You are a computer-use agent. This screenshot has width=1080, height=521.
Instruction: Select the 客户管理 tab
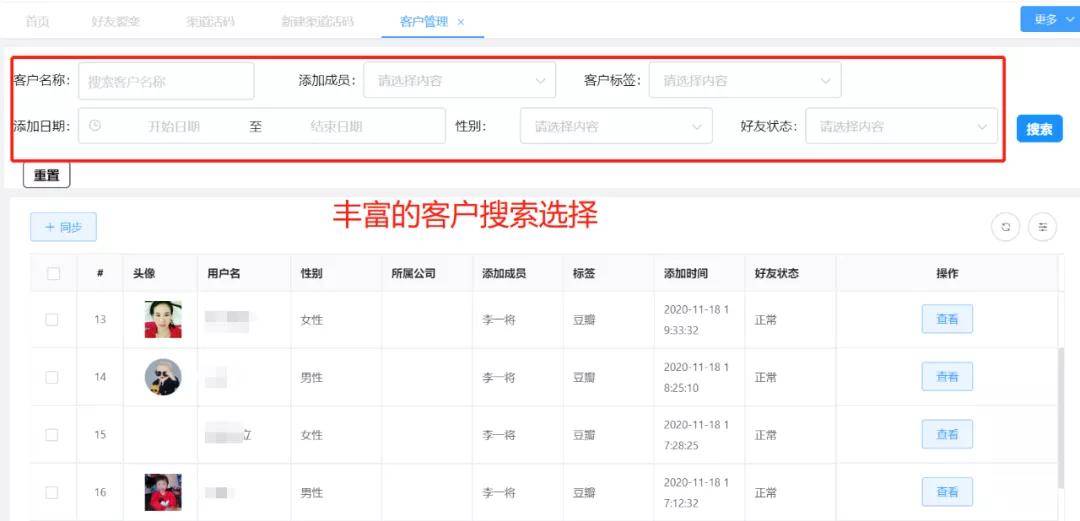click(424, 21)
